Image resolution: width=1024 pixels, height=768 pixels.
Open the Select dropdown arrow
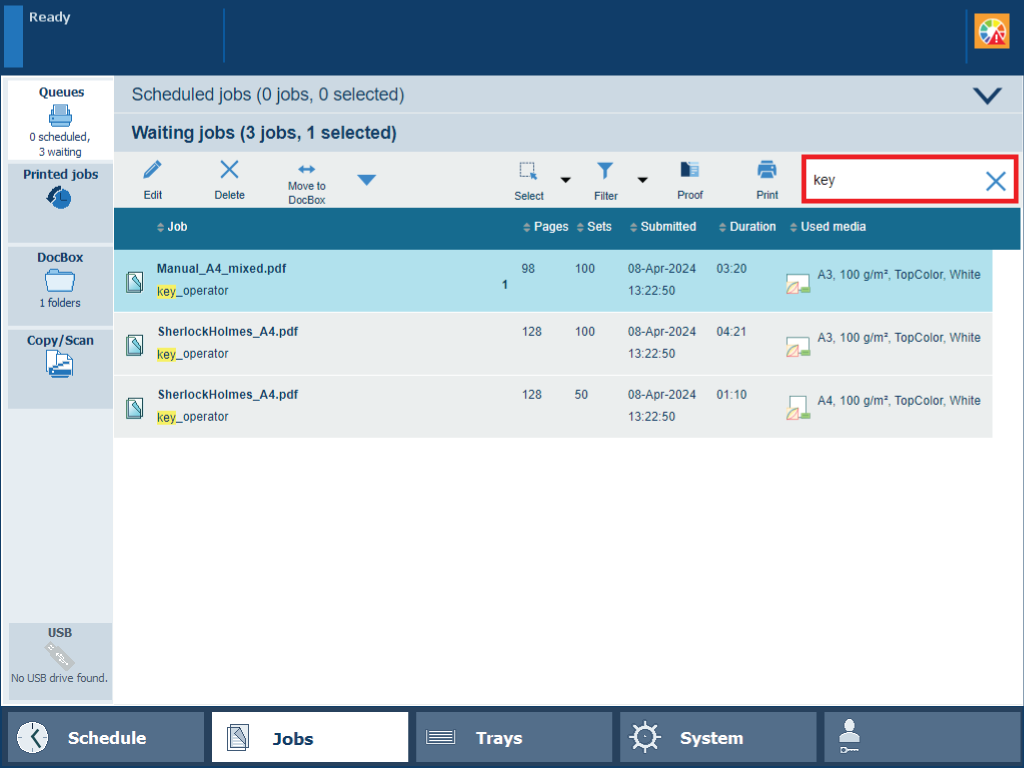click(x=565, y=180)
